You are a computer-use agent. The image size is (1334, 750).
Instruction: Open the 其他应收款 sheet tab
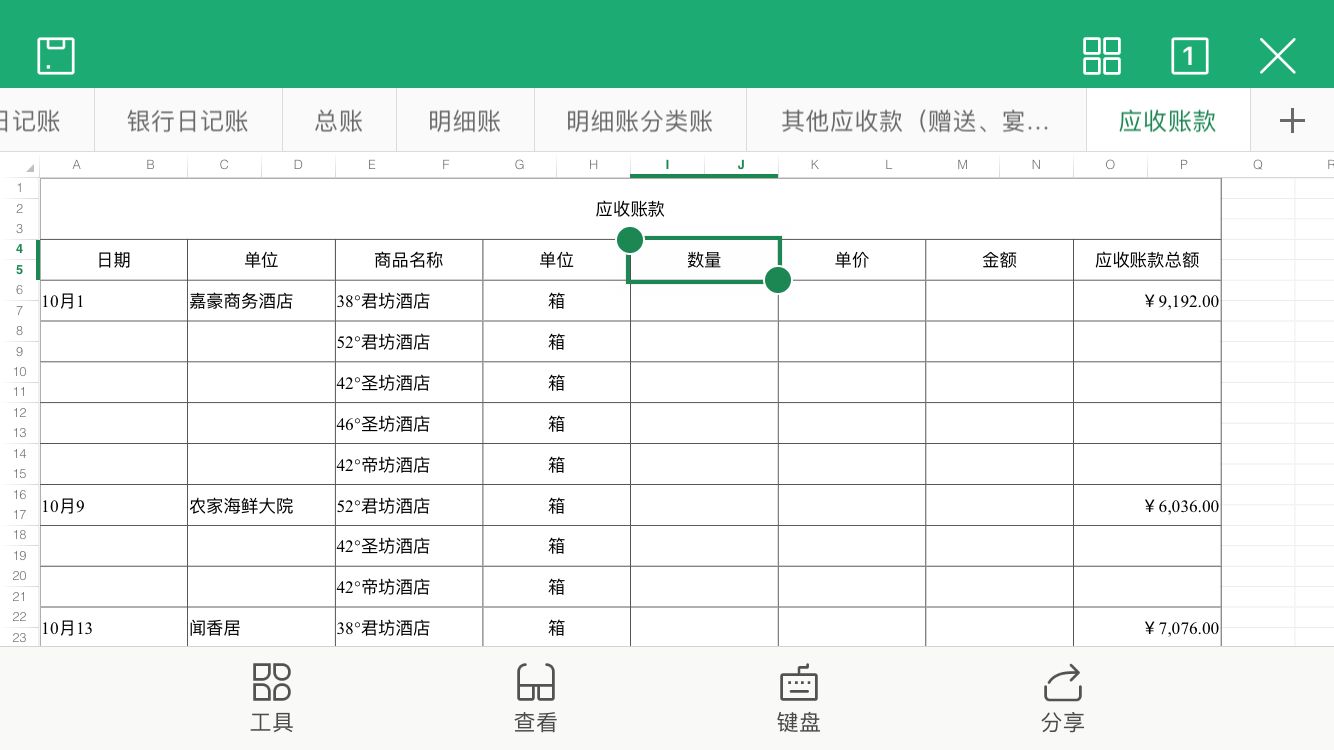914,120
